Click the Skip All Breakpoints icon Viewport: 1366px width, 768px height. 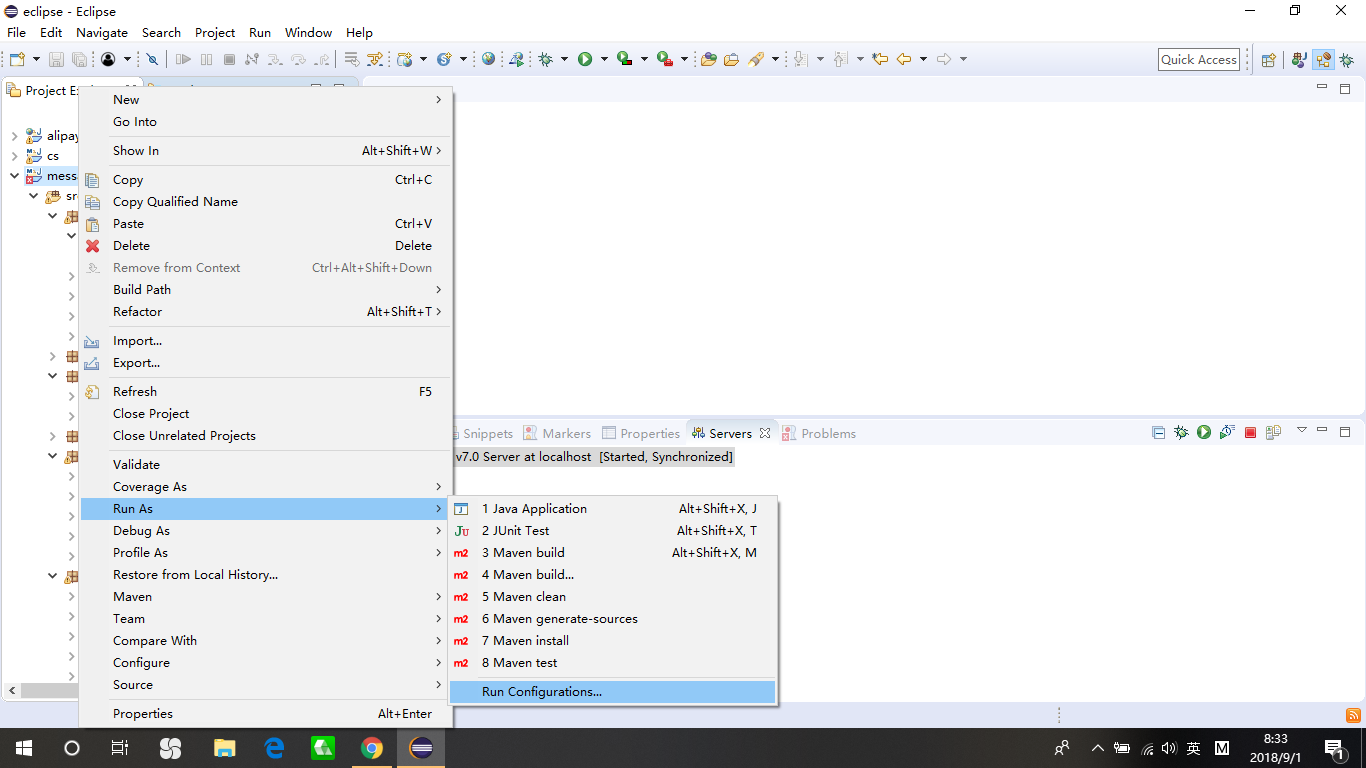[152, 60]
